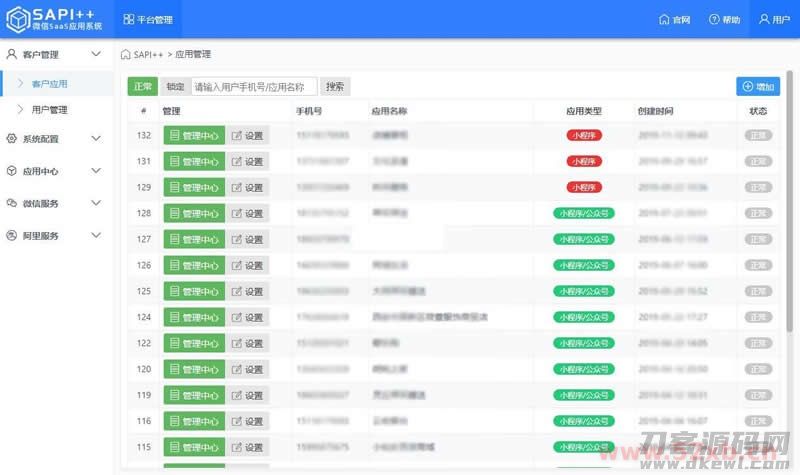Open 设置 for row 115

[x=247, y=447]
